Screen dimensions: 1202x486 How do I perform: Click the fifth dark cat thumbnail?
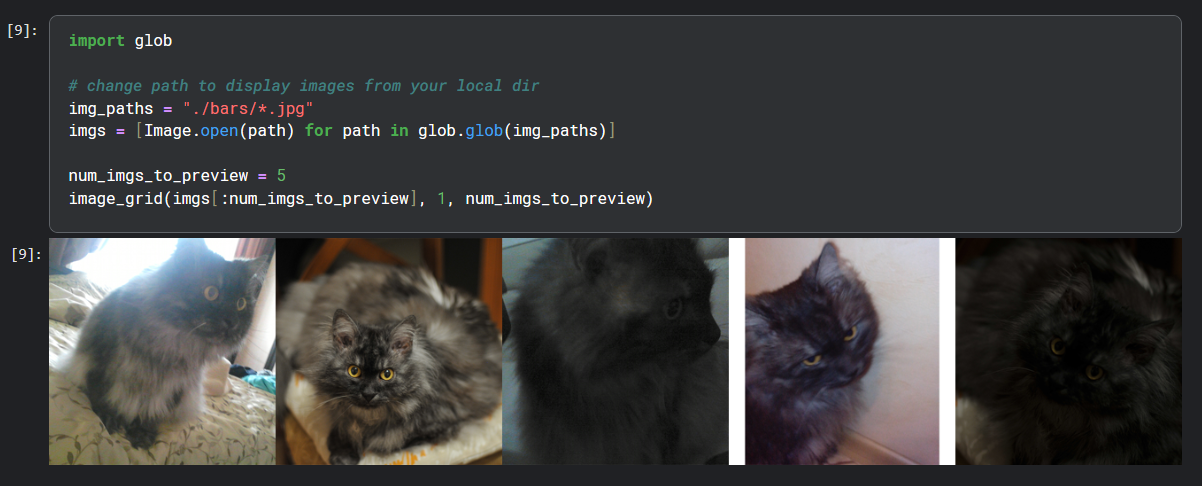click(x=1069, y=351)
